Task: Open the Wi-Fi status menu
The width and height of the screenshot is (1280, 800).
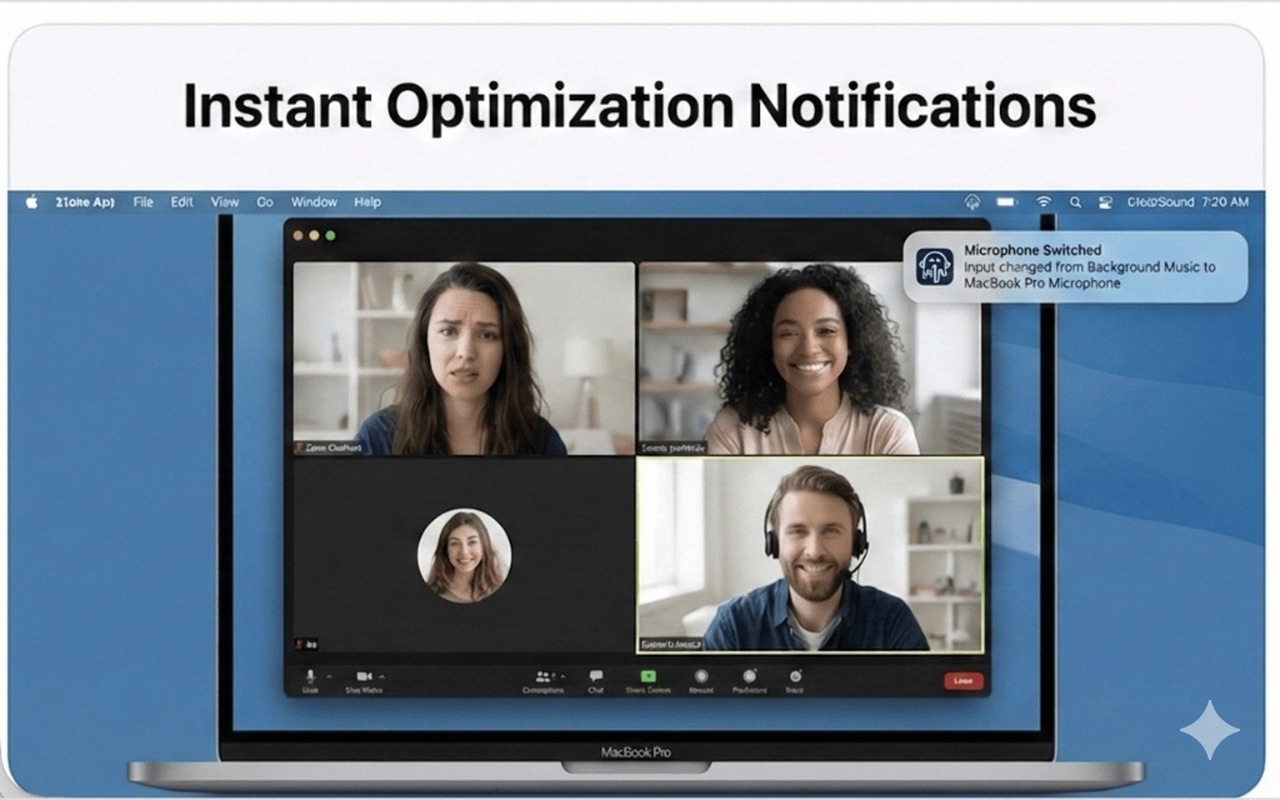Action: point(1044,202)
